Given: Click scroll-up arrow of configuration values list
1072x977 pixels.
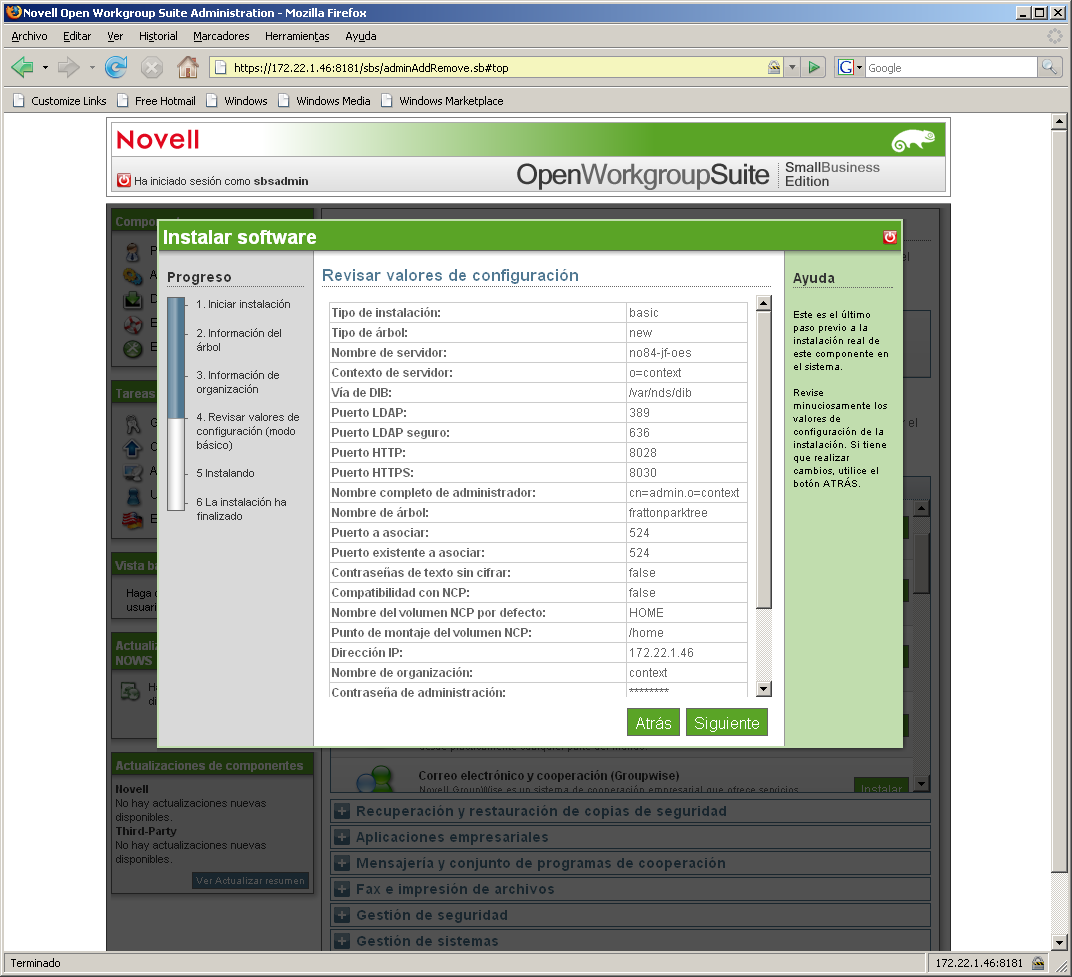Looking at the screenshot, I should coord(764,303).
